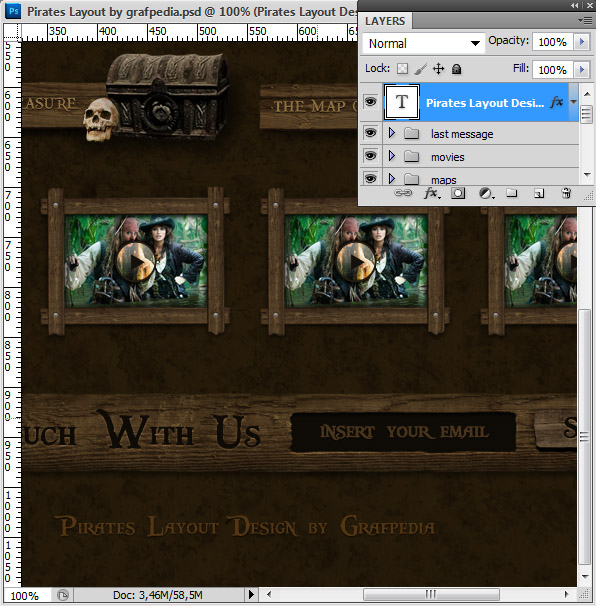Open the Layers panel options menu
596x606 pixels.
pos(585,20)
